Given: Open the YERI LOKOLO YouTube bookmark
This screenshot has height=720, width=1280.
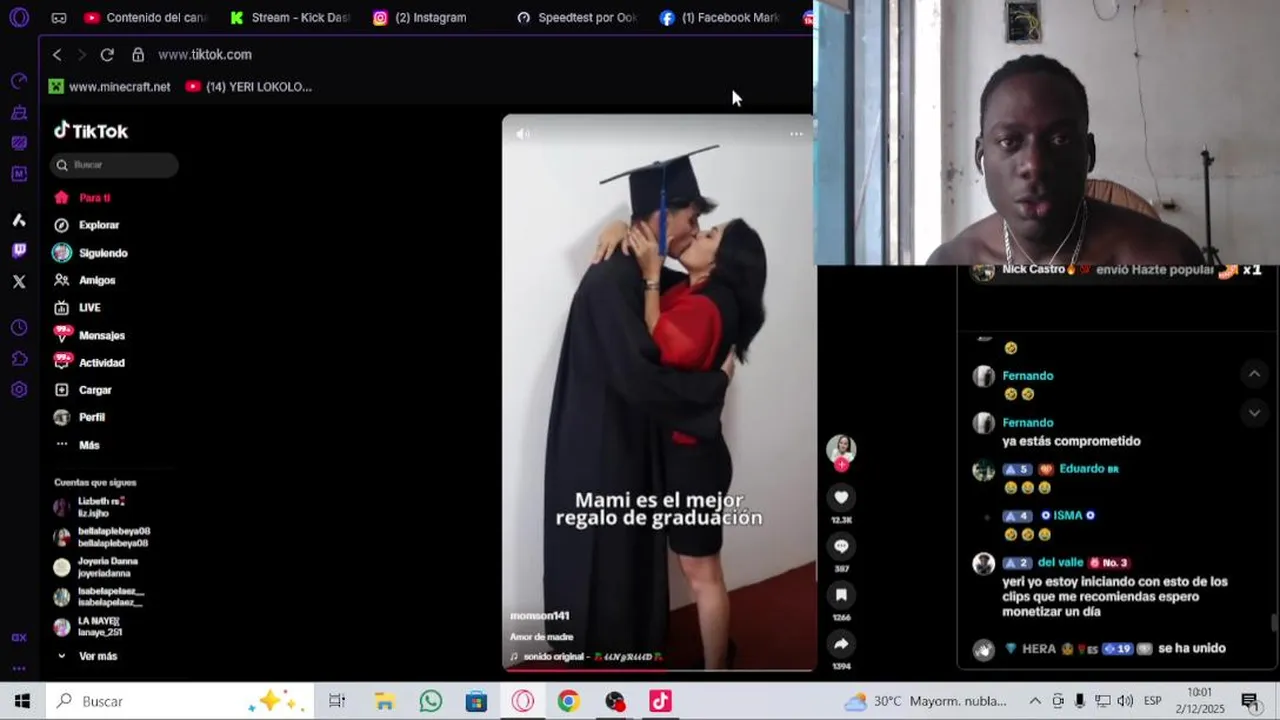Looking at the screenshot, I should [x=249, y=87].
